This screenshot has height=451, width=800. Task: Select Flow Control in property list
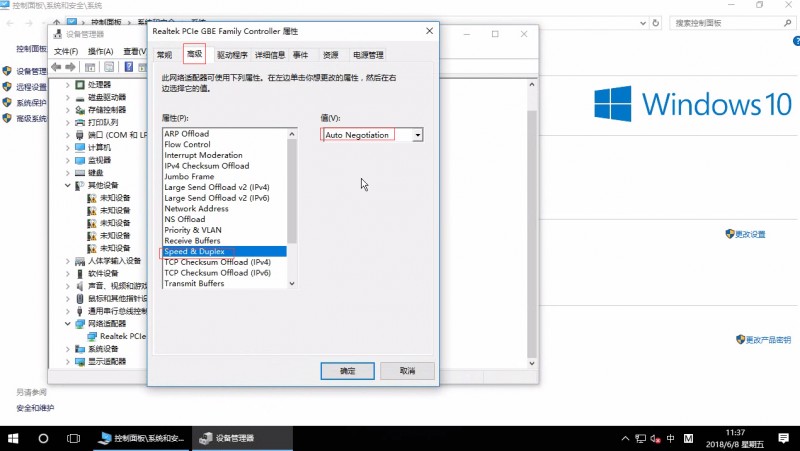(224, 144)
